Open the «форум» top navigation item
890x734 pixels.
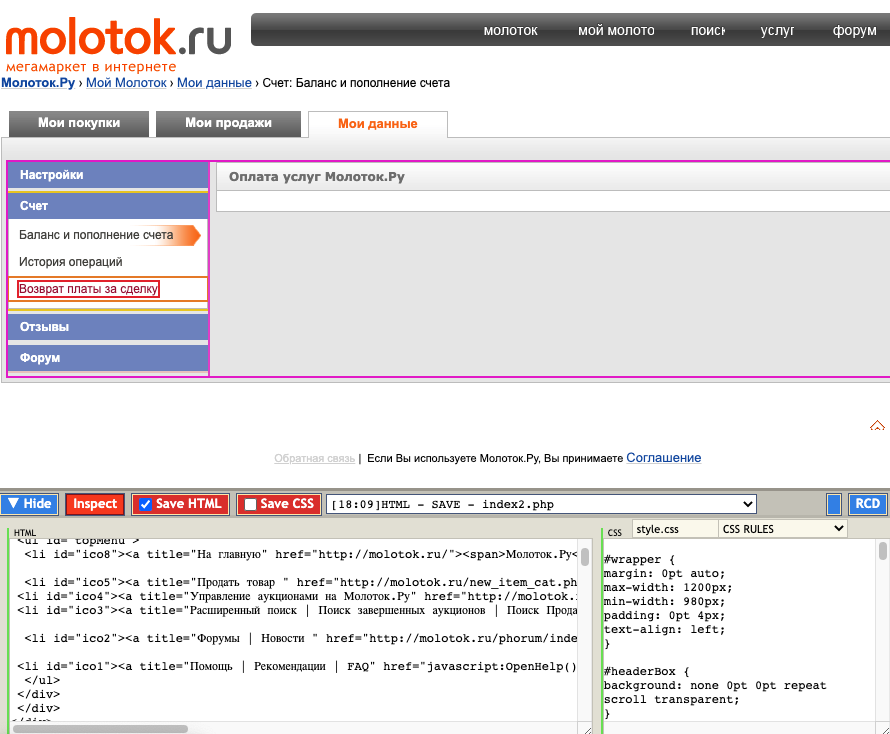854,31
